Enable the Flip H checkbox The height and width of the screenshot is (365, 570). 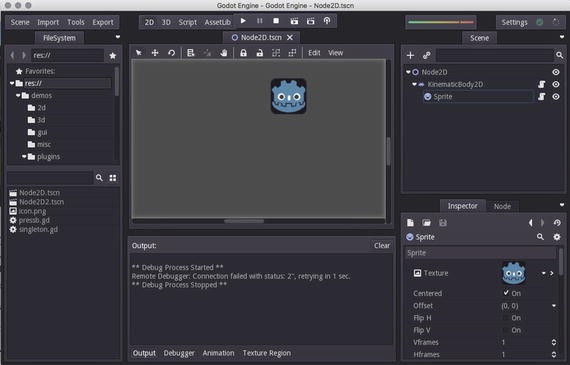pyautogui.click(x=506, y=318)
